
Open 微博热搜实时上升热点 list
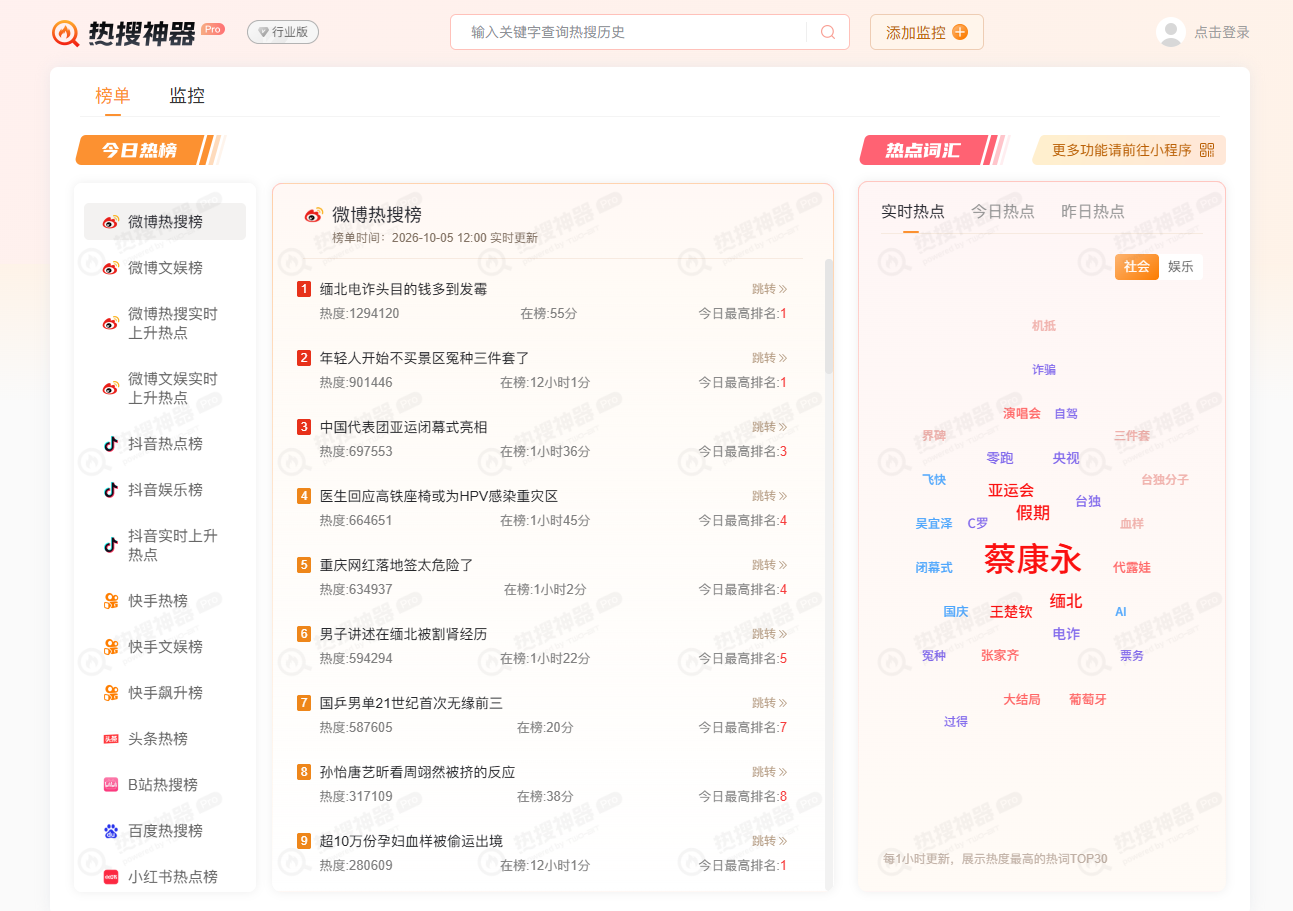pos(165,323)
